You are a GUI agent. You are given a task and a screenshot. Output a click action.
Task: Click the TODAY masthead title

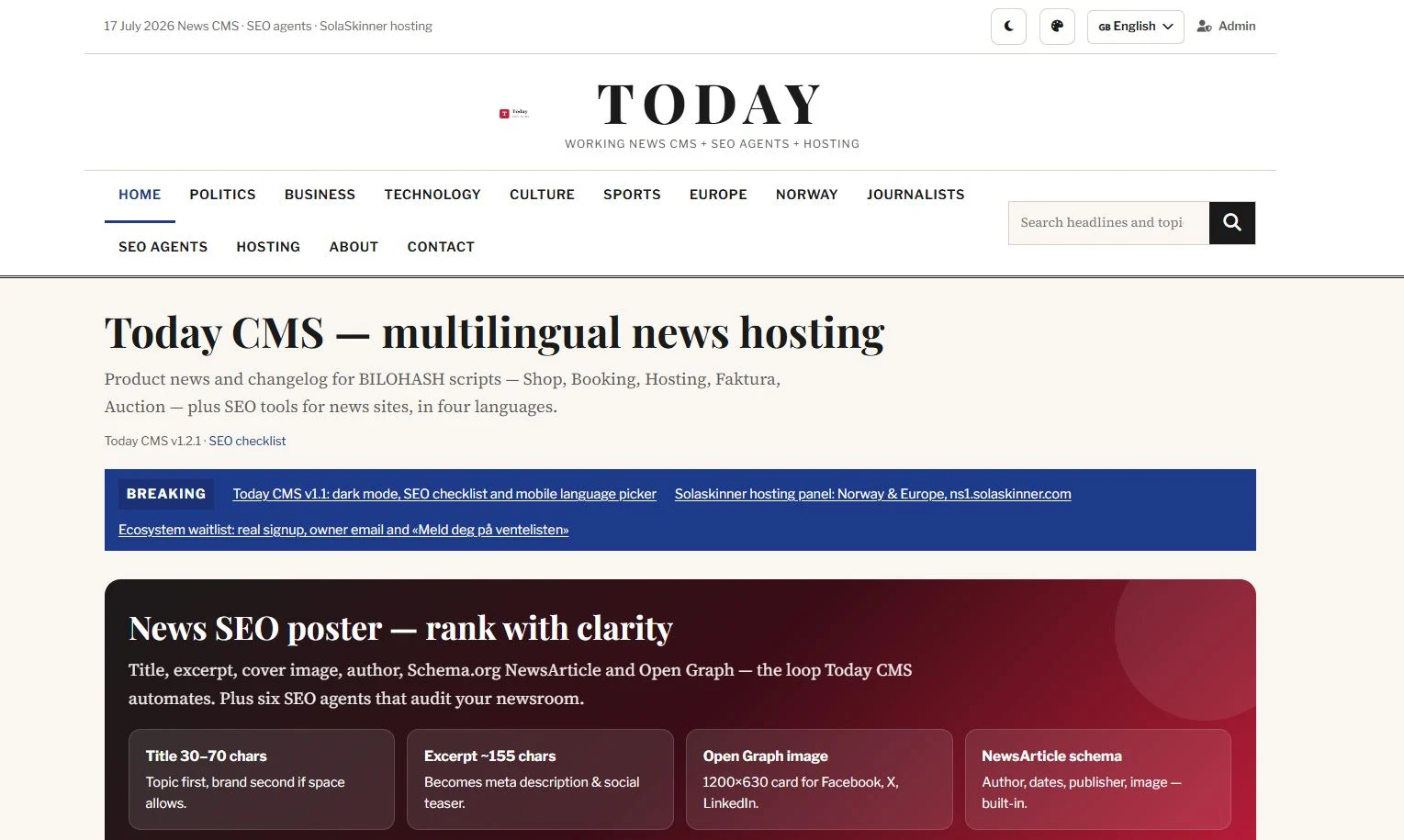click(x=710, y=105)
